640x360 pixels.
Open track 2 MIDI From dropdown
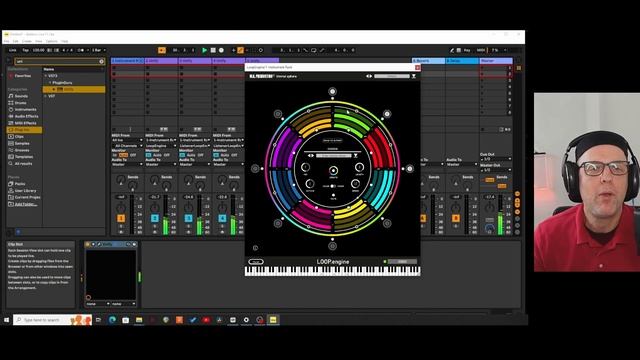click(x=161, y=140)
